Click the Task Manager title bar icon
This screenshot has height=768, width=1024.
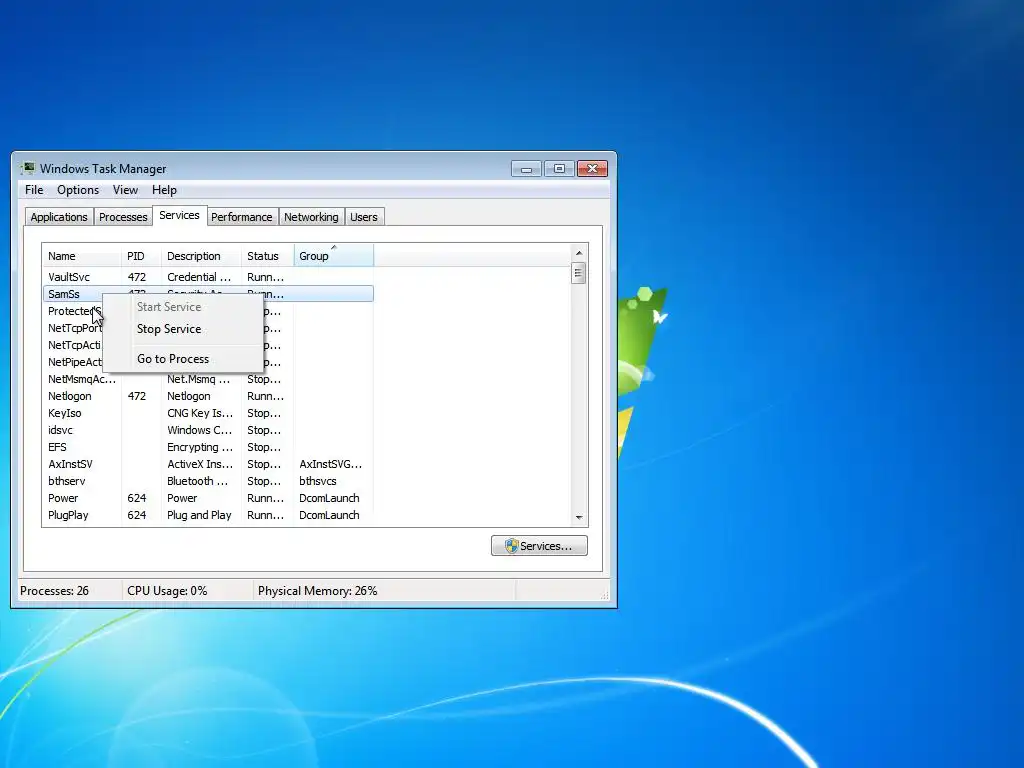coord(27,168)
